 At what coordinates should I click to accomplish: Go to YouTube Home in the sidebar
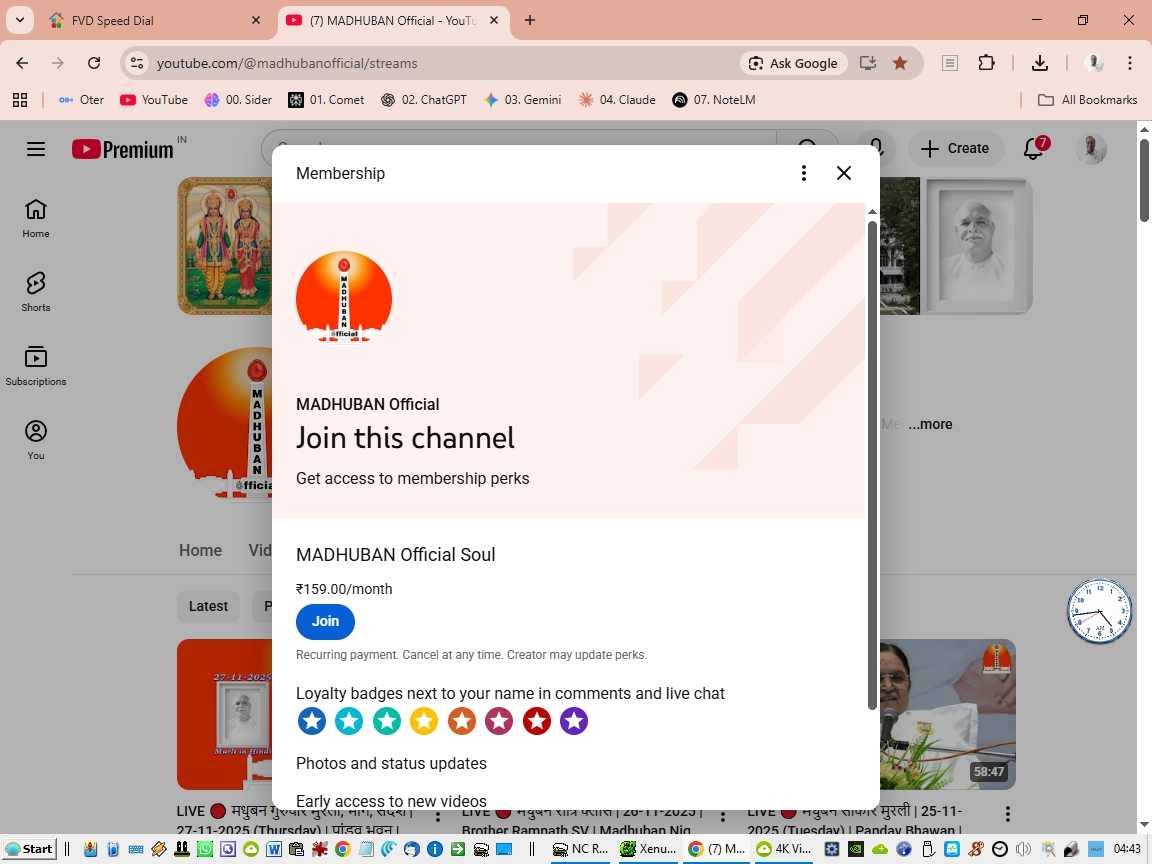click(36, 217)
